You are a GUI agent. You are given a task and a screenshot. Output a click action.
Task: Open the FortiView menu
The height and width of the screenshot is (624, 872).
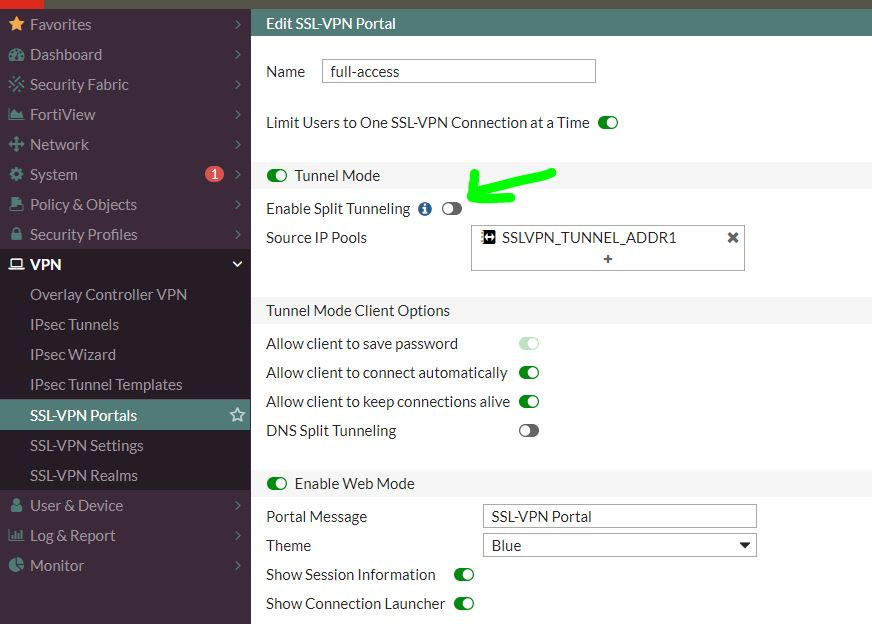[125, 115]
